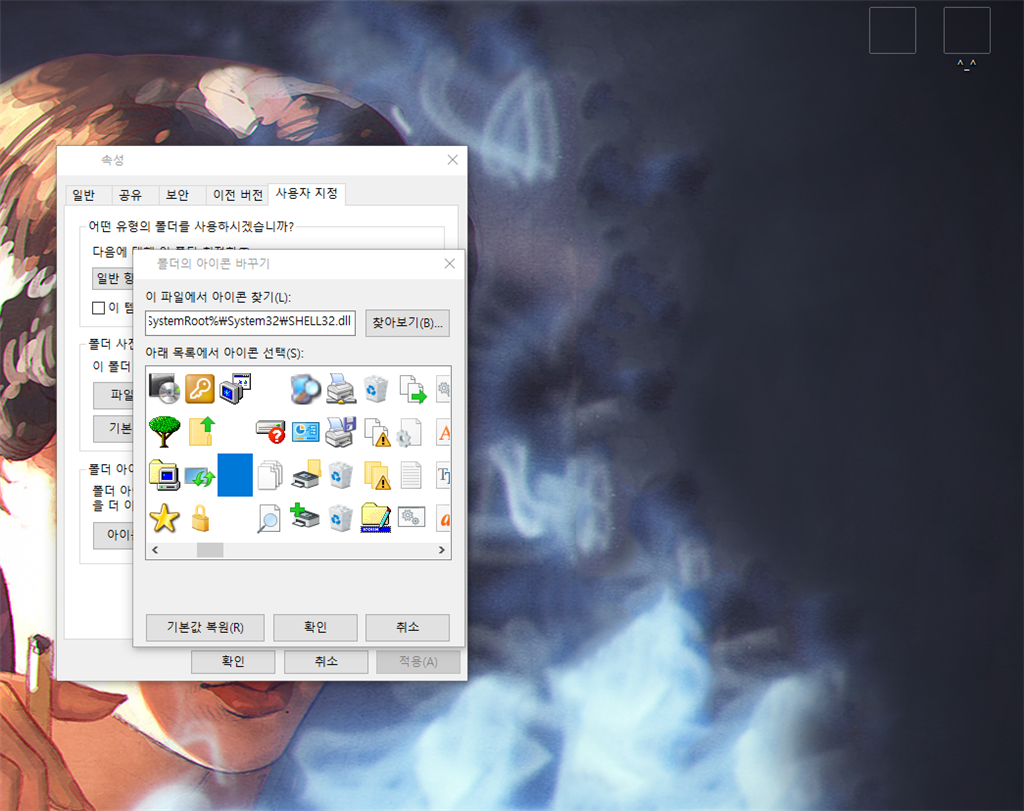Select the 사용자 지정 tab

306,193
